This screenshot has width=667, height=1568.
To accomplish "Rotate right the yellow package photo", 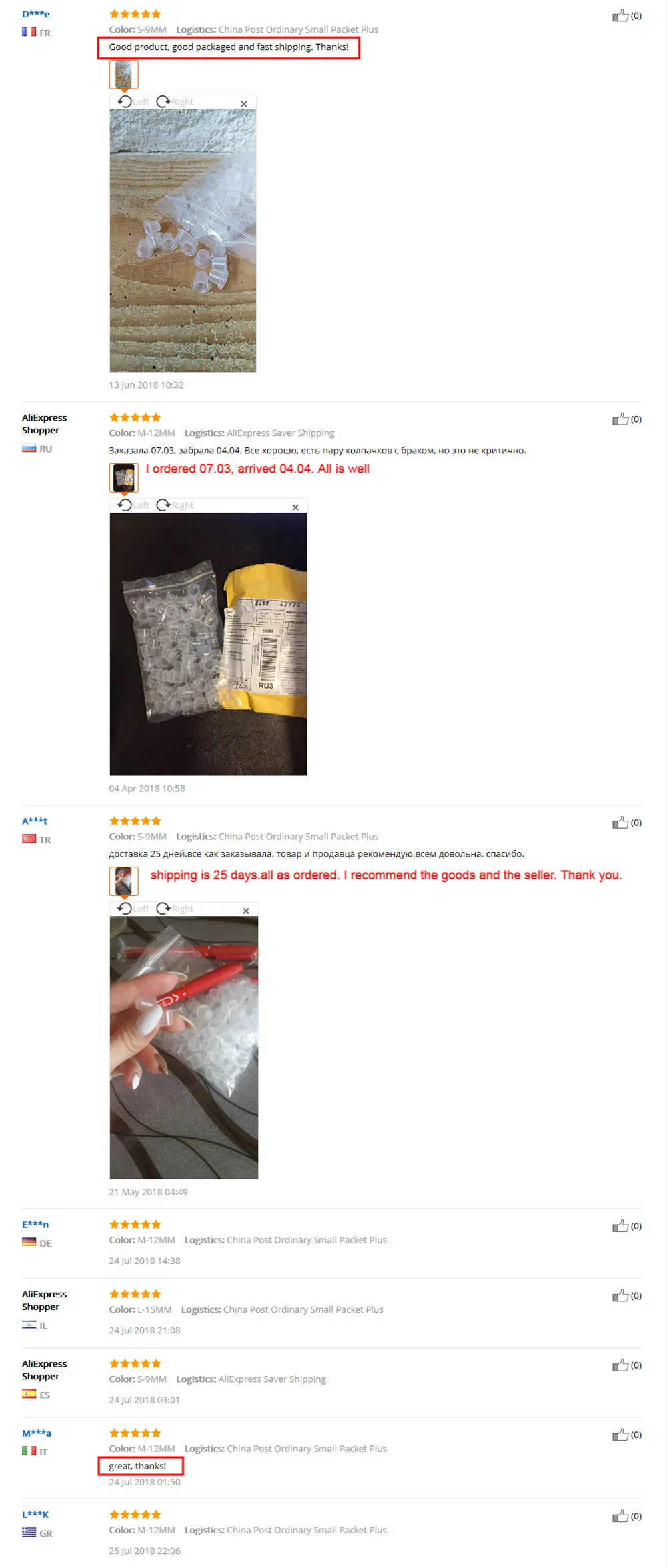I will coord(175,505).
